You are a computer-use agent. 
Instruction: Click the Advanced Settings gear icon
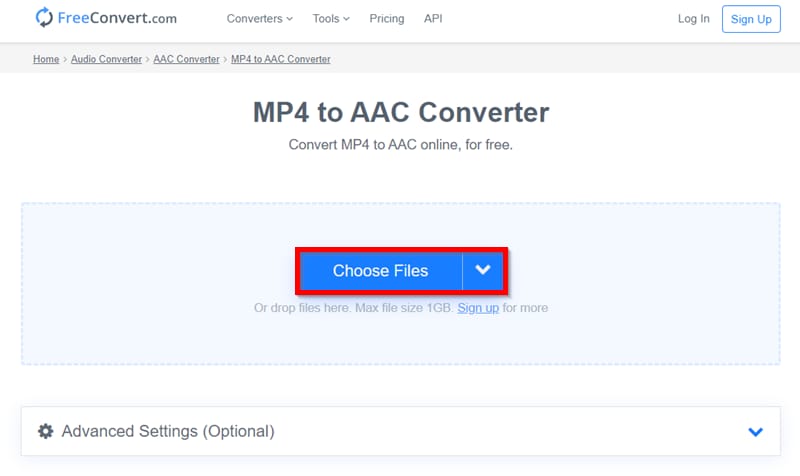[45, 432]
